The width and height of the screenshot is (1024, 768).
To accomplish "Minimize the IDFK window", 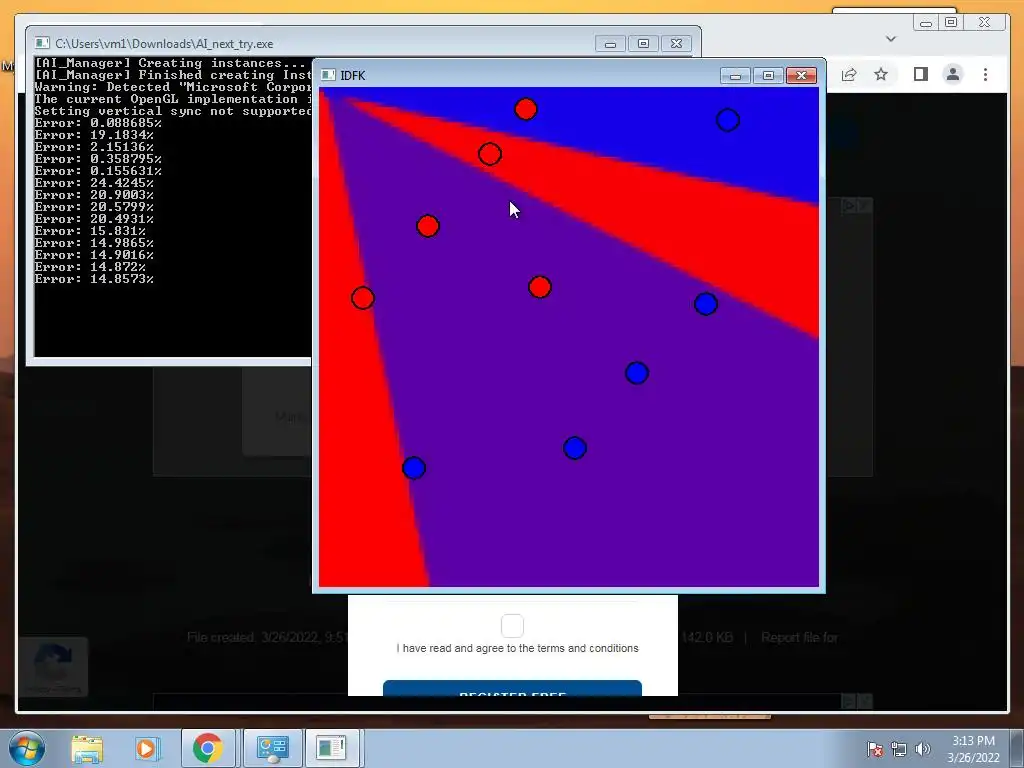I will 735,76.
